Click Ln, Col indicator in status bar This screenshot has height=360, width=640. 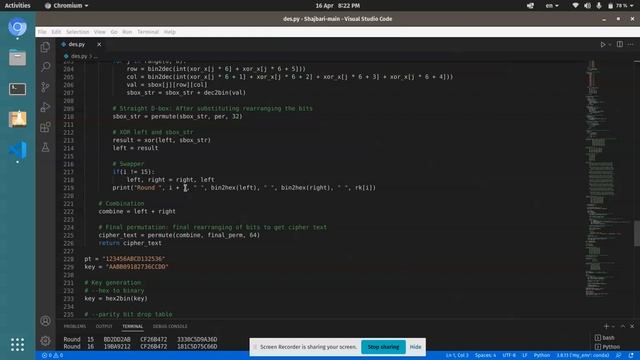coord(457,356)
